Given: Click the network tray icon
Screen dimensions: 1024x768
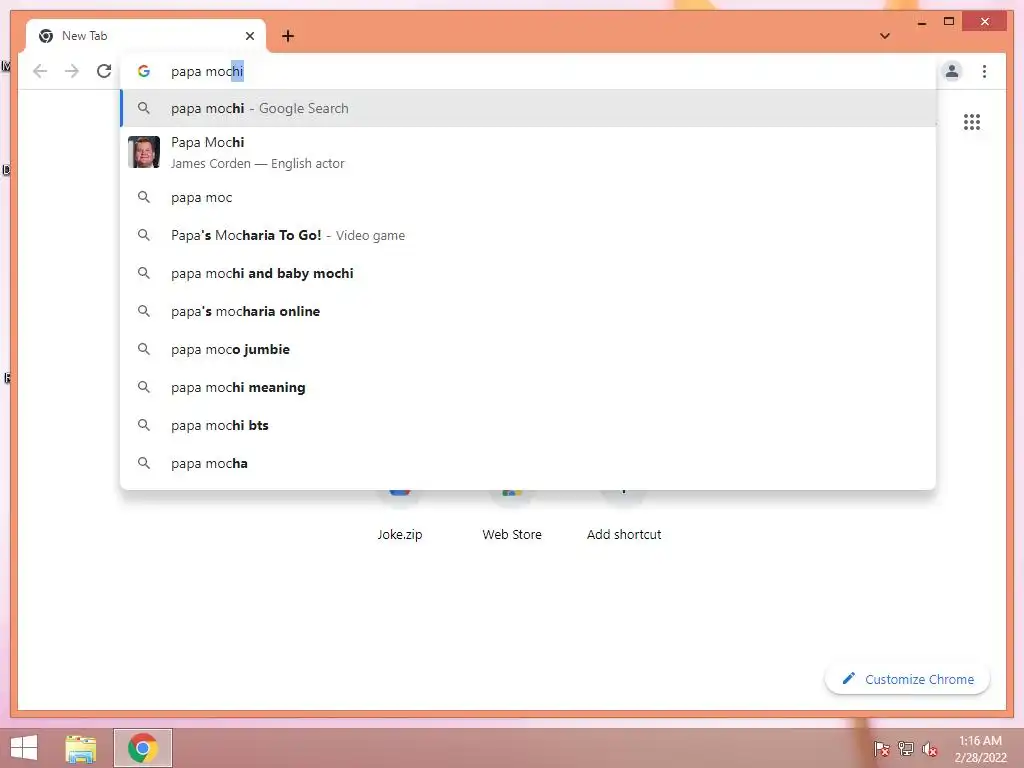Looking at the screenshot, I should pos(906,749).
